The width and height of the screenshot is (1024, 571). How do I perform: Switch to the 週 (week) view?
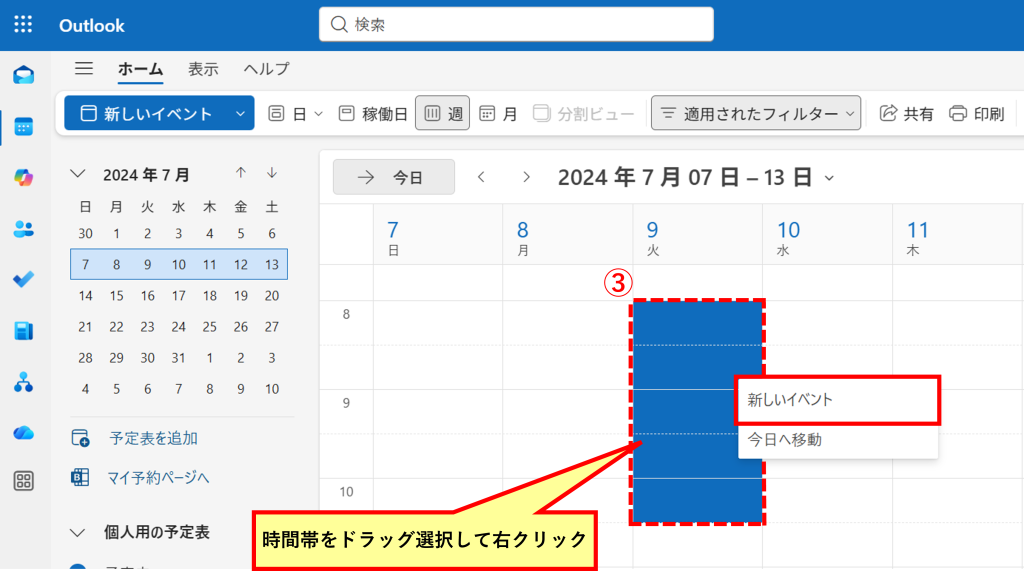(442, 114)
